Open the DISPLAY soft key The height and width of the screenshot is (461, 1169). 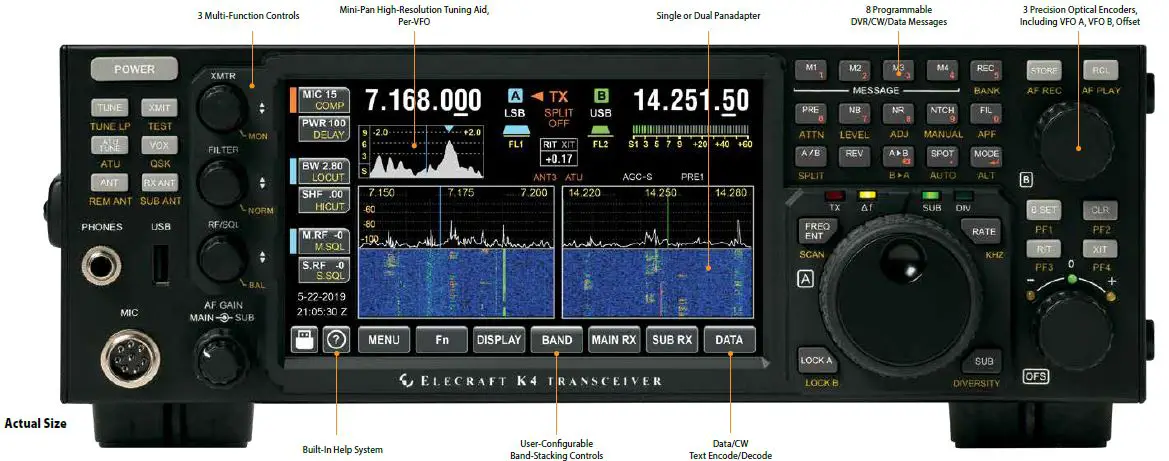[x=499, y=339]
